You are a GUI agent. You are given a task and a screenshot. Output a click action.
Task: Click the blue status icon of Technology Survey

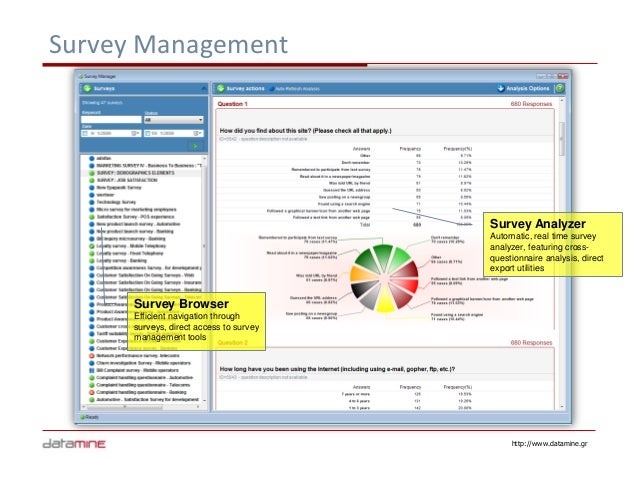point(92,202)
